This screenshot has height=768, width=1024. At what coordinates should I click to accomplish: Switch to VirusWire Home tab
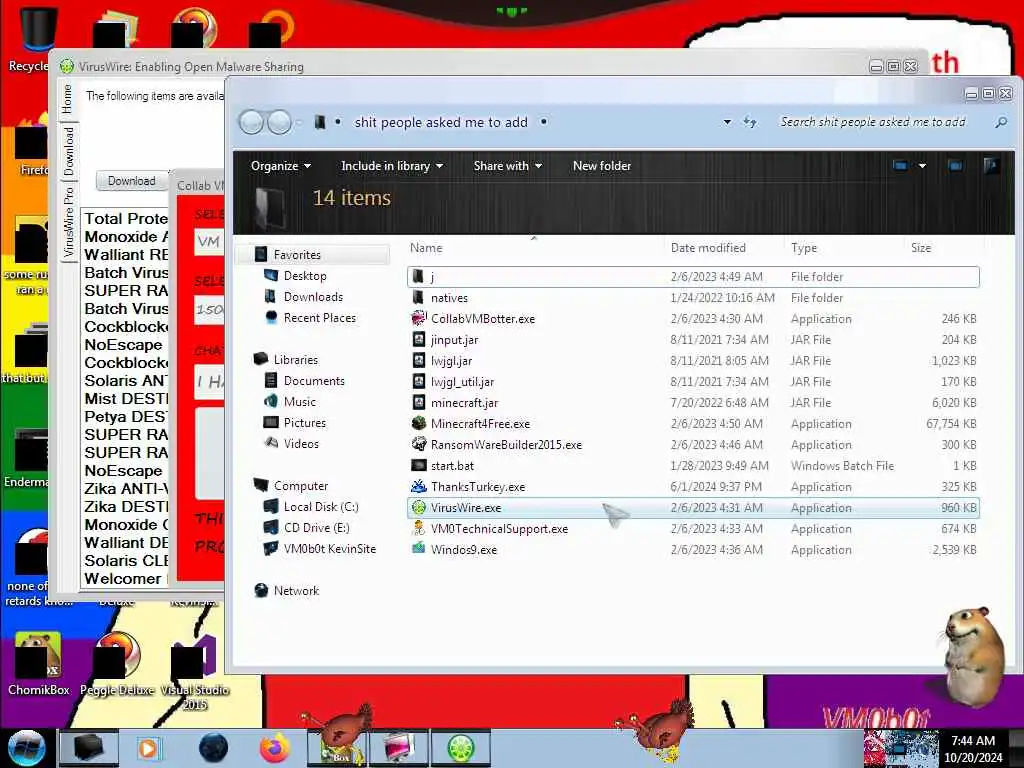[x=68, y=99]
